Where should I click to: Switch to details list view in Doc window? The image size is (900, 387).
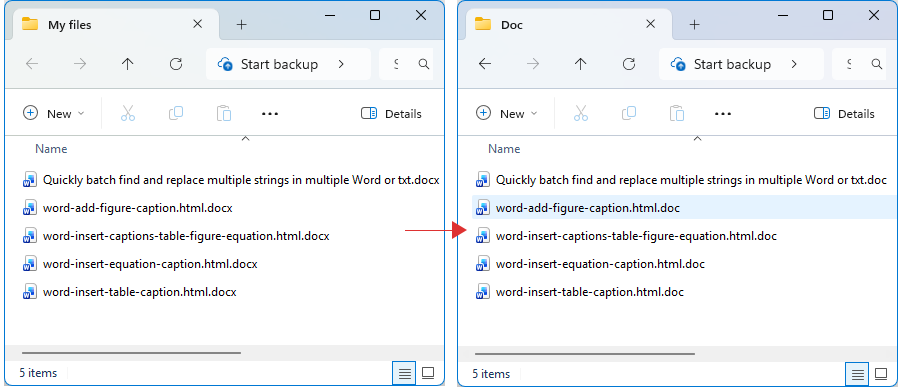(858, 374)
